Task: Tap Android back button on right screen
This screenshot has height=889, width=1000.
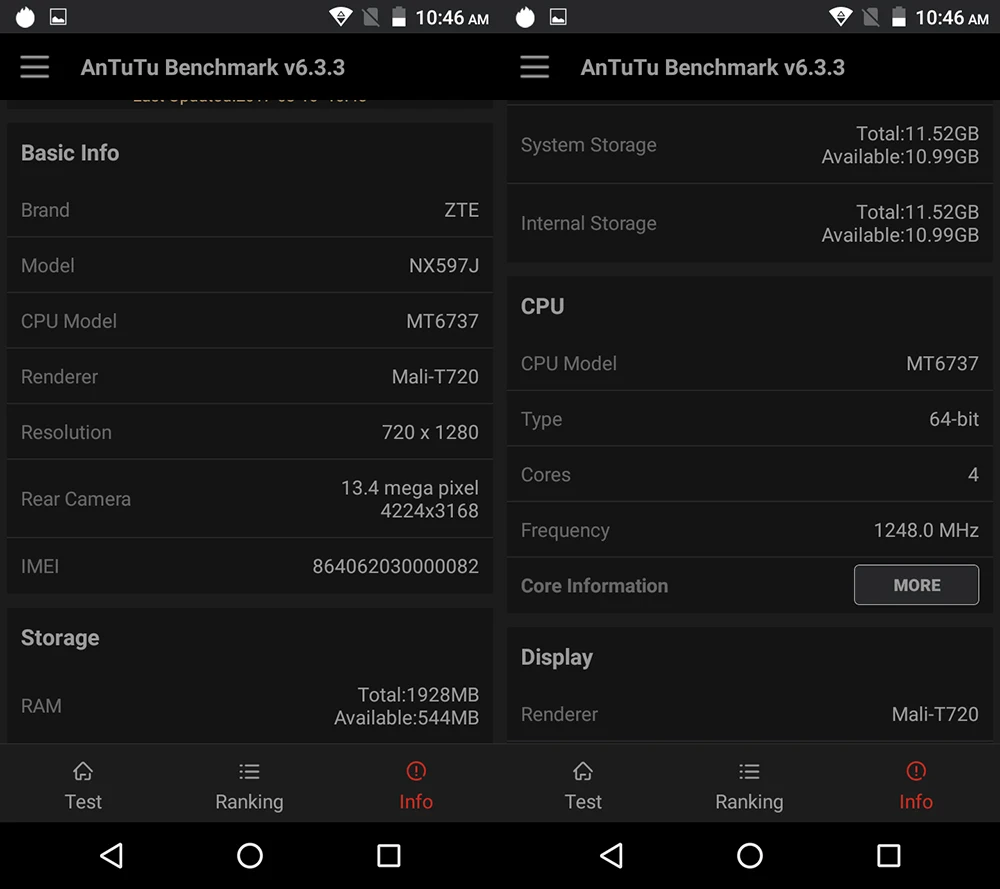Action: click(x=612, y=855)
